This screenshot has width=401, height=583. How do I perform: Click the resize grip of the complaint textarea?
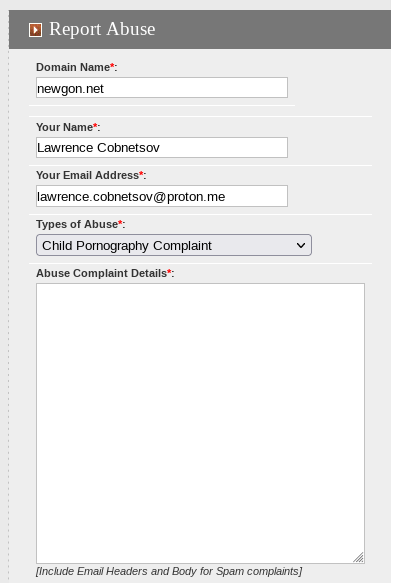click(359, 558)
